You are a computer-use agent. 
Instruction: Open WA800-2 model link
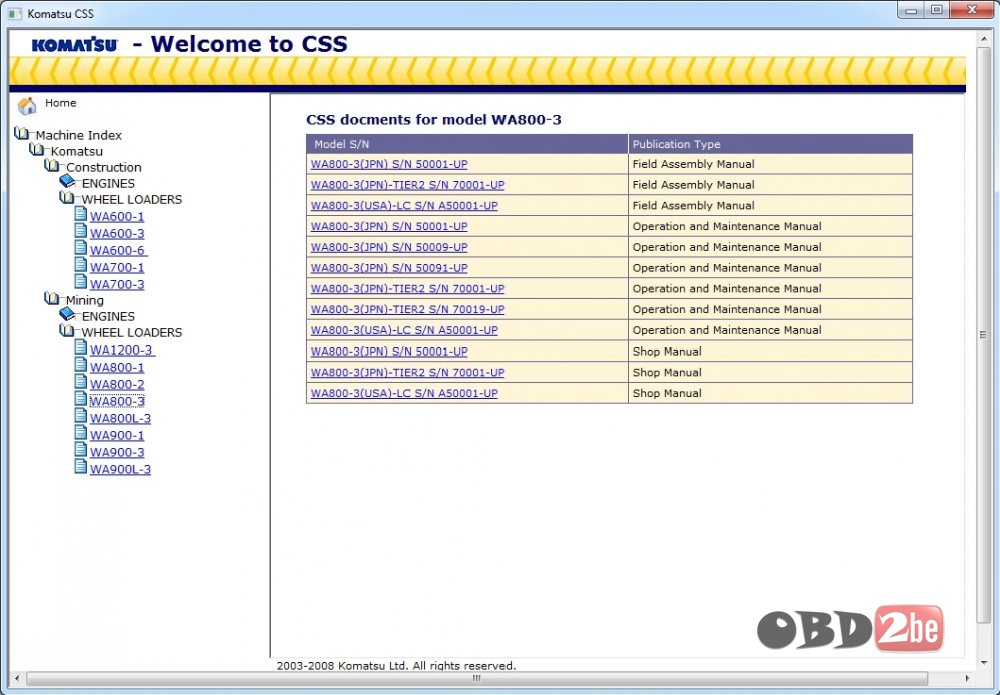pos(117,384)
